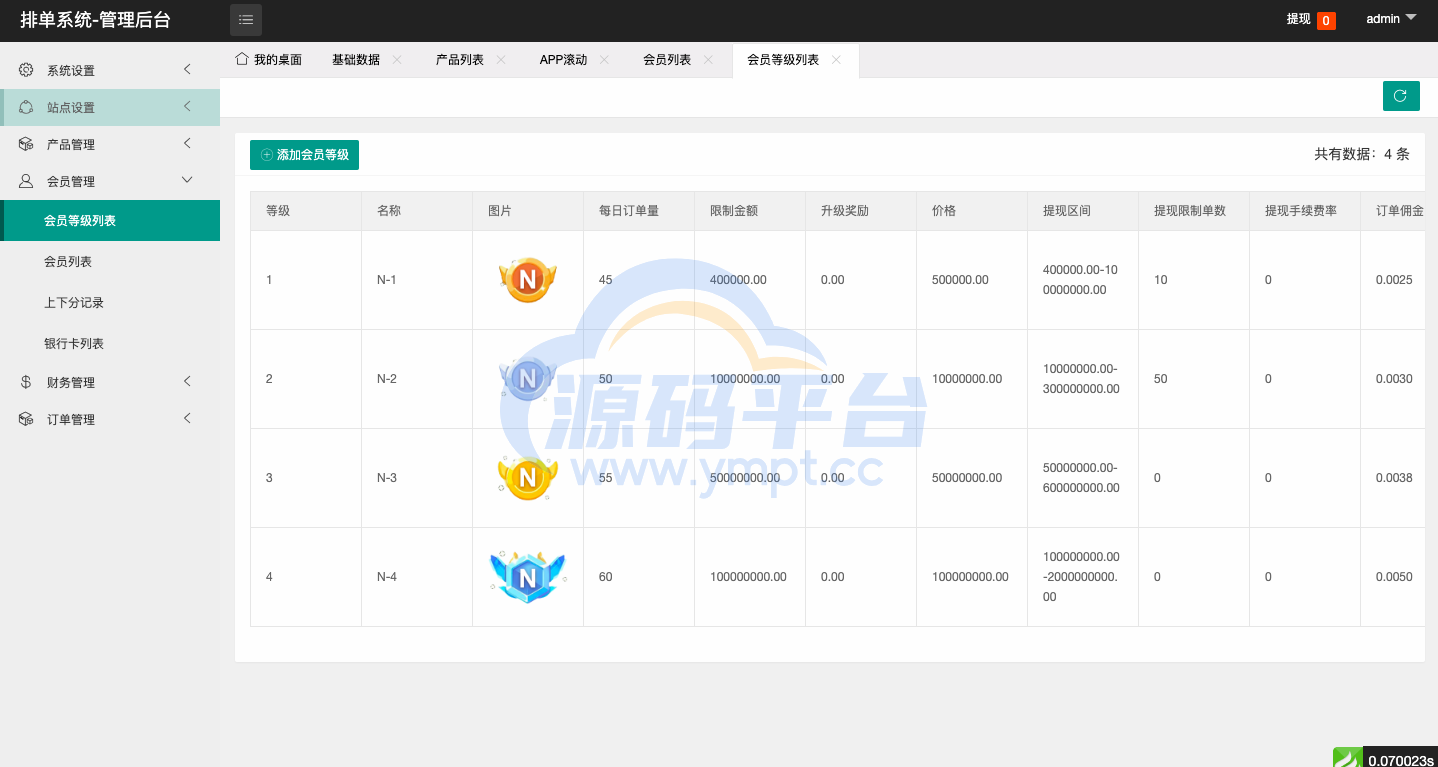Click the 排单系统-管理后台 title

coord(96,20)
